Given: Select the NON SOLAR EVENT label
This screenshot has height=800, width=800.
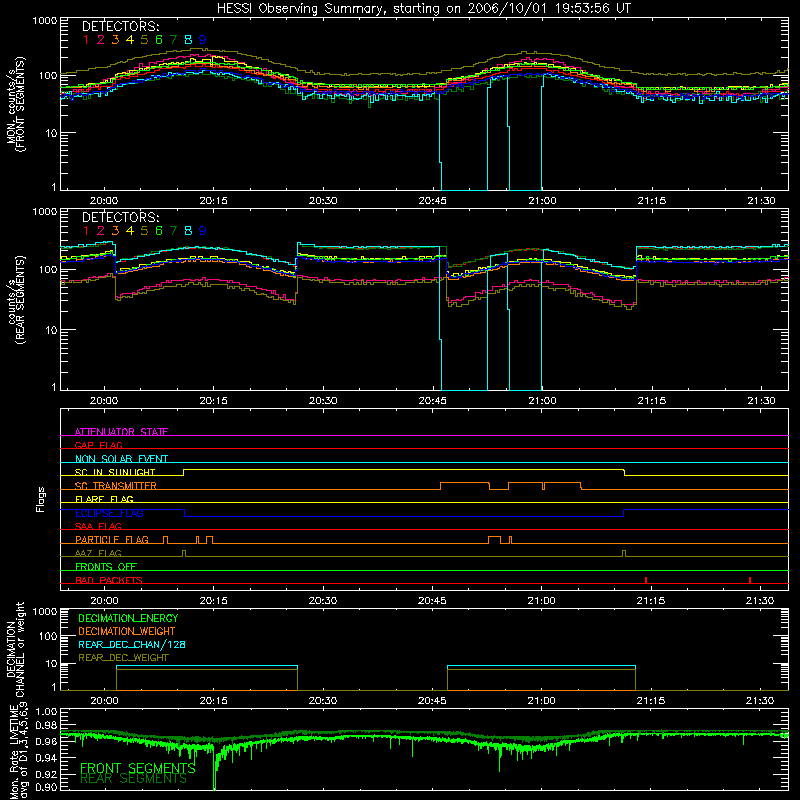Looking at the screenshot, I should click(121, 459).
